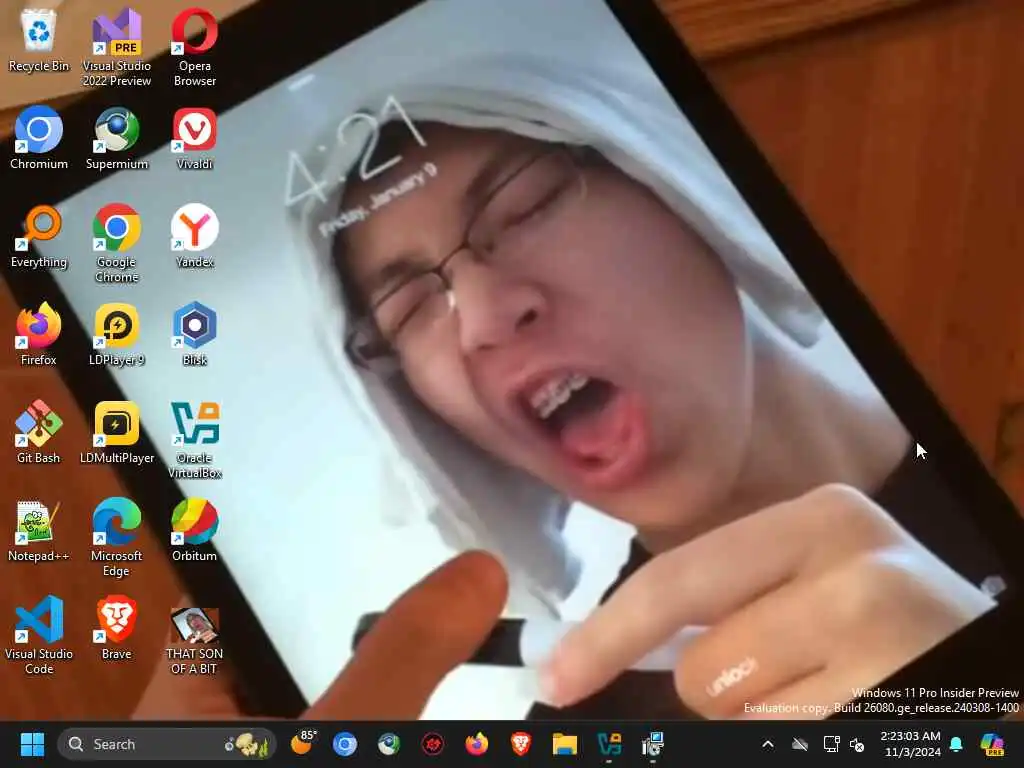Select Google Chrome desktop icon

pyautogui.click(x=117, y=243)
